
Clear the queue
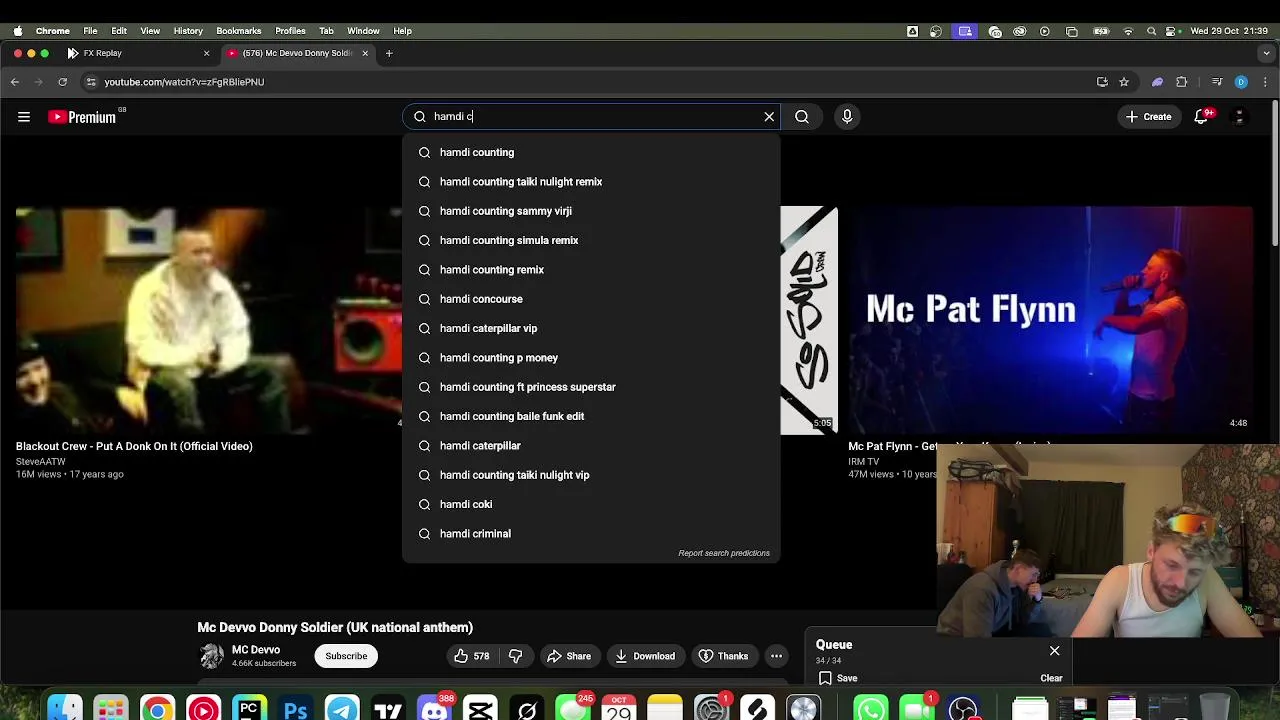(x=1051, y=678)
